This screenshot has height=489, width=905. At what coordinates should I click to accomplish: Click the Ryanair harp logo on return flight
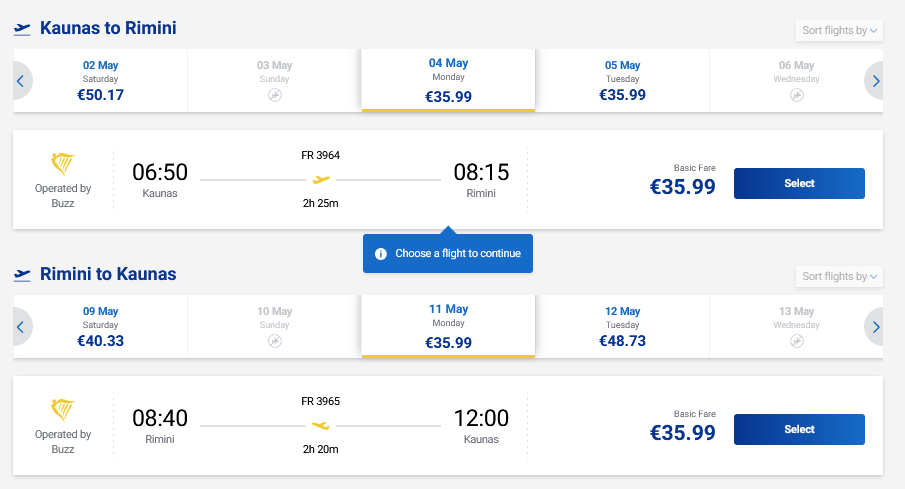[63, 411]
